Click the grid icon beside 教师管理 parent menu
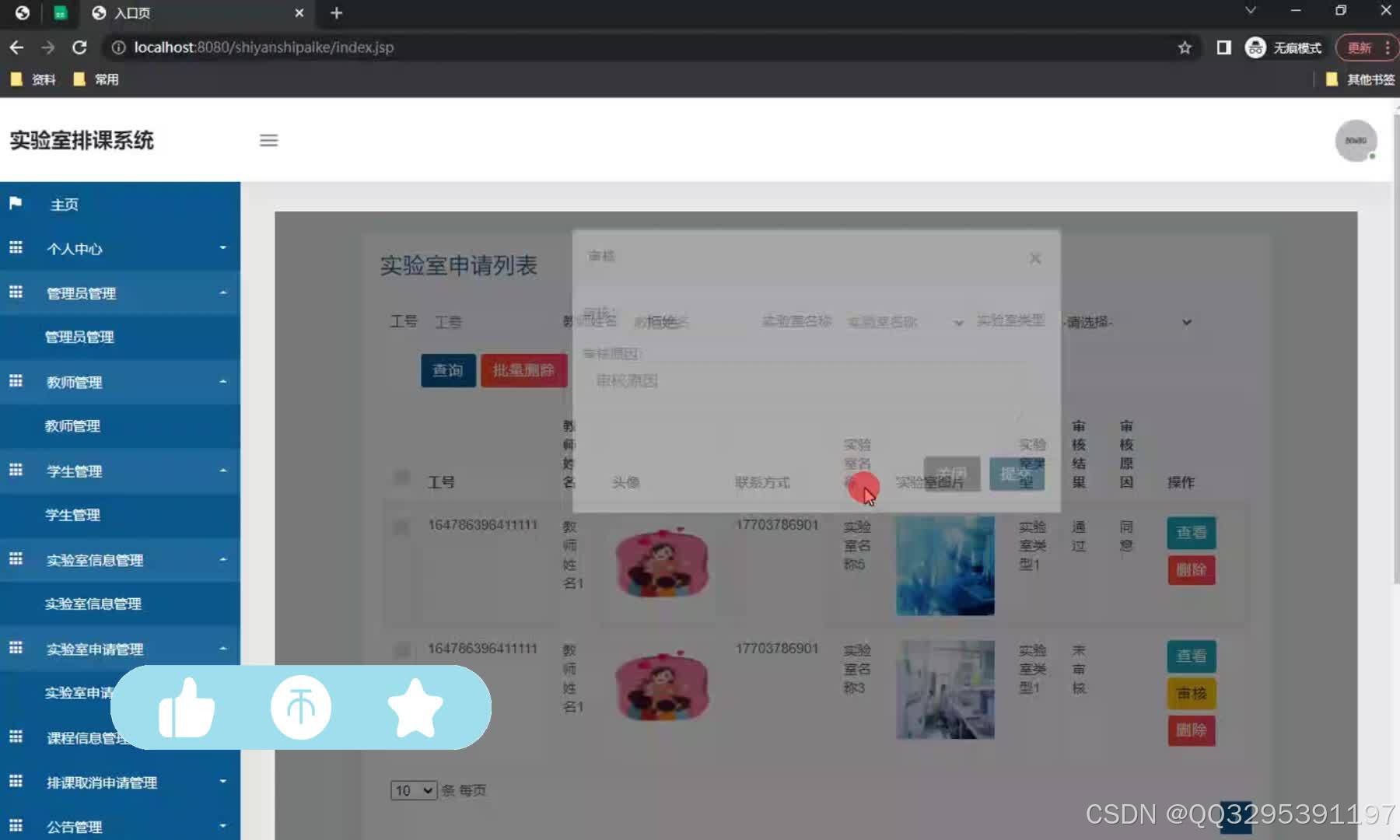 16,381
